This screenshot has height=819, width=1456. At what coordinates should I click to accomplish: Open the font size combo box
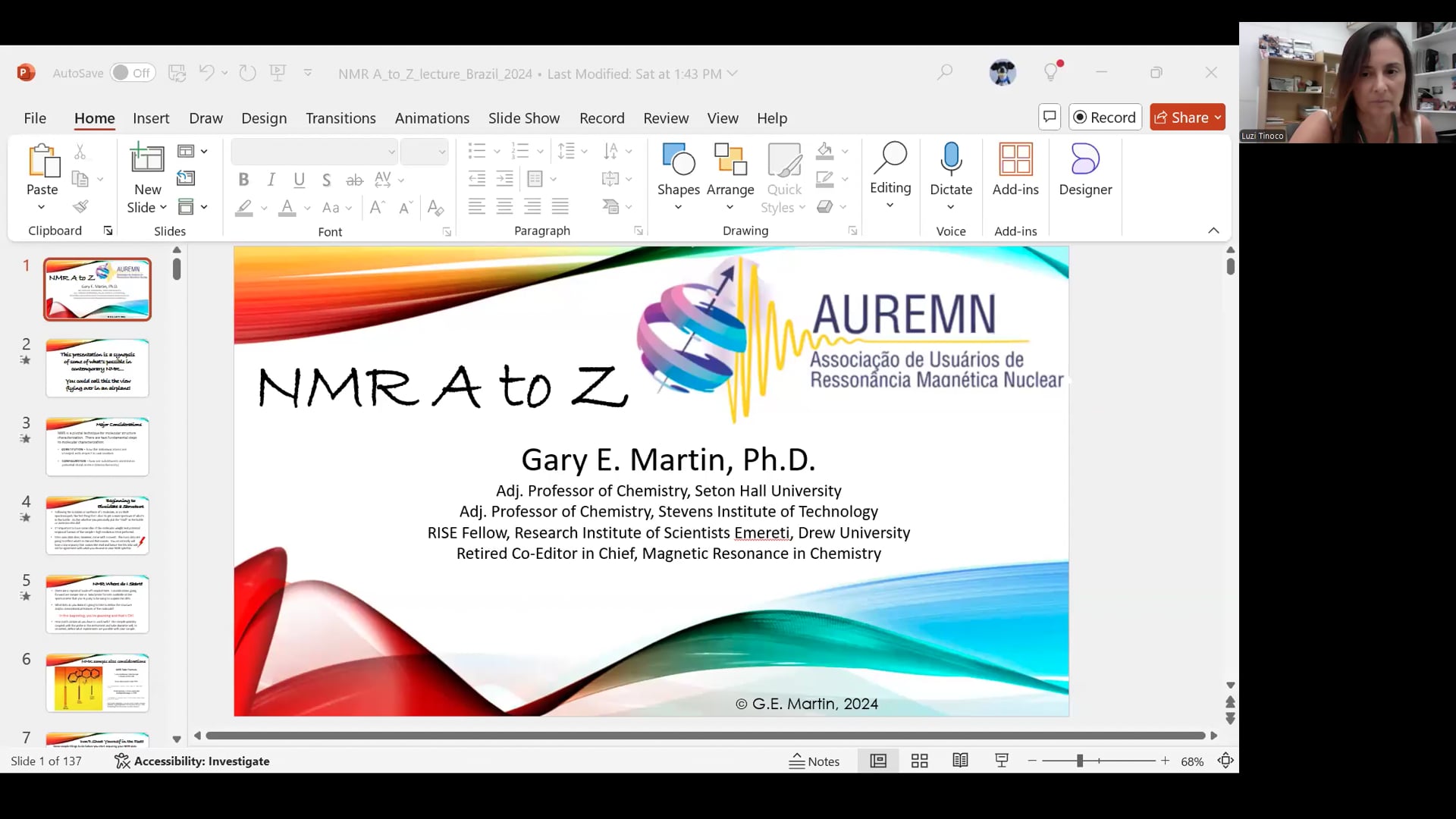pos(425,152)
